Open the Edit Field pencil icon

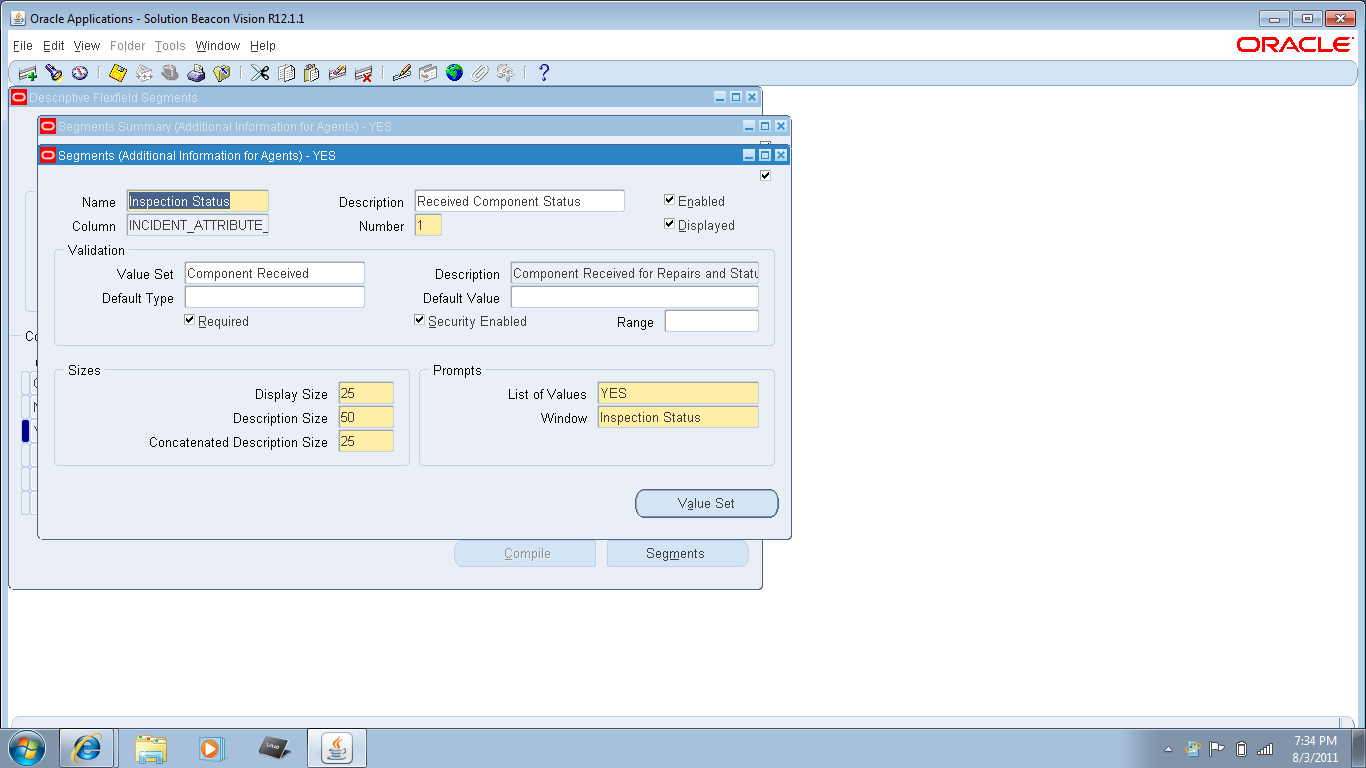(402, 73)
